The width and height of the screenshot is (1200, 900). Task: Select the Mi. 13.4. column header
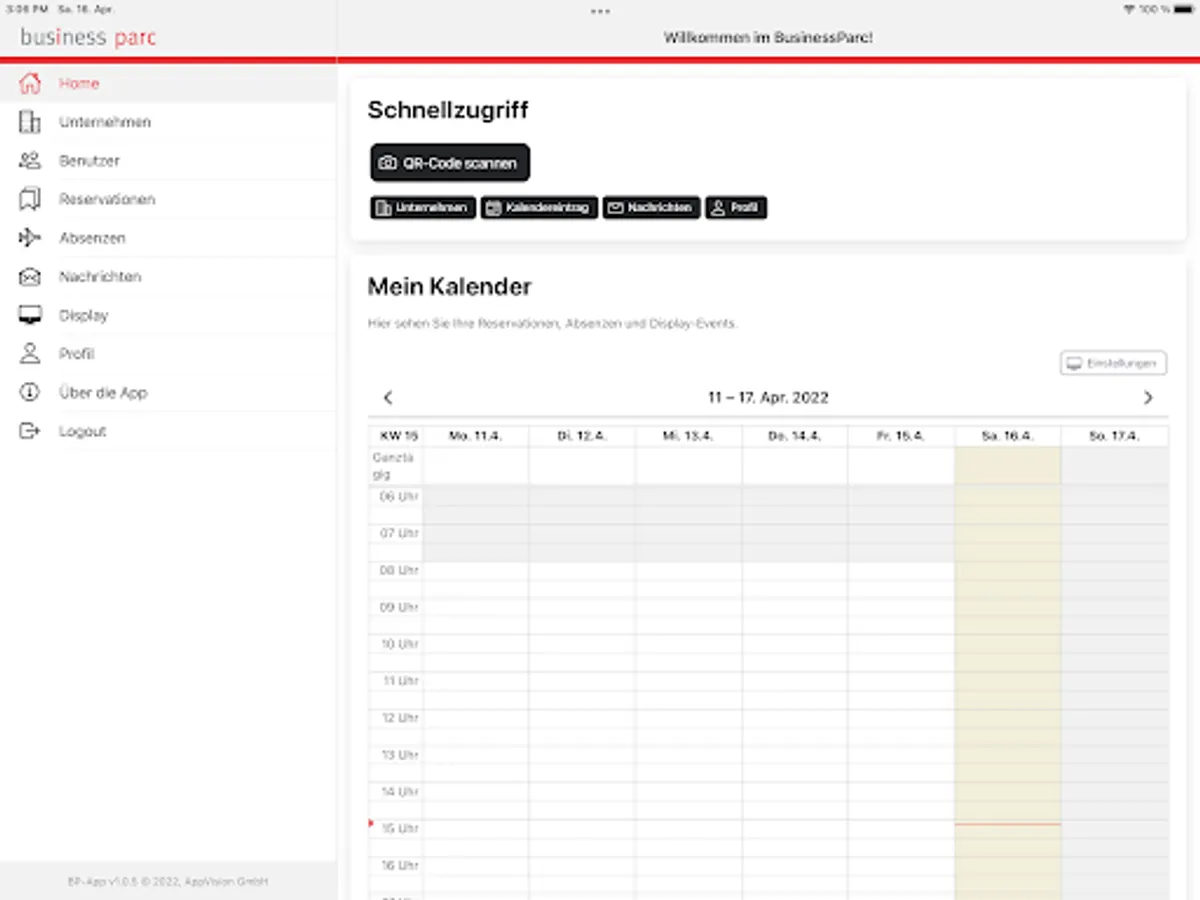[689, 437]
